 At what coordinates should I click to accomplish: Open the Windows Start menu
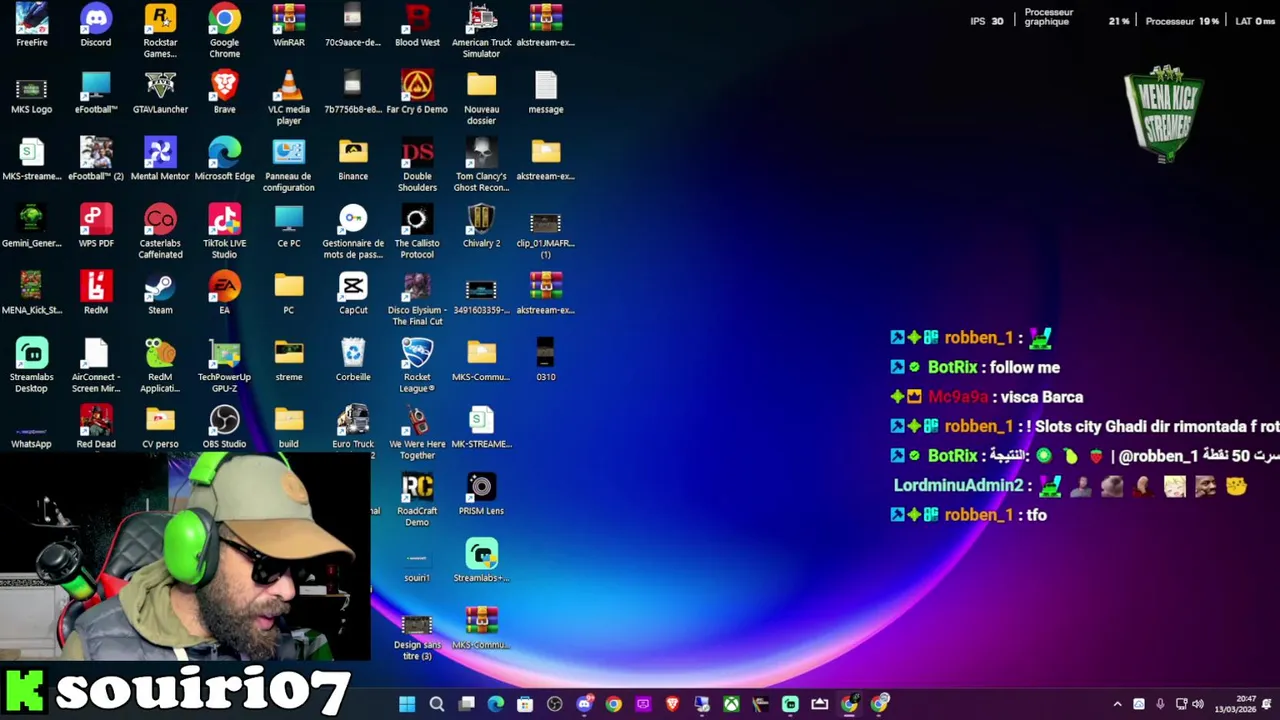(407, 704)
